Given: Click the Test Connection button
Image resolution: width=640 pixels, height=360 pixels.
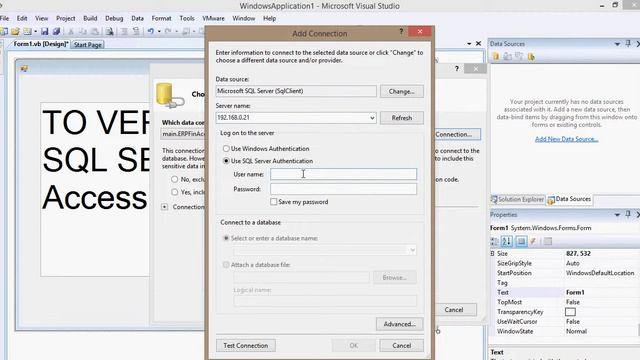Looking at the screenshot, I should tap(246, 345).
